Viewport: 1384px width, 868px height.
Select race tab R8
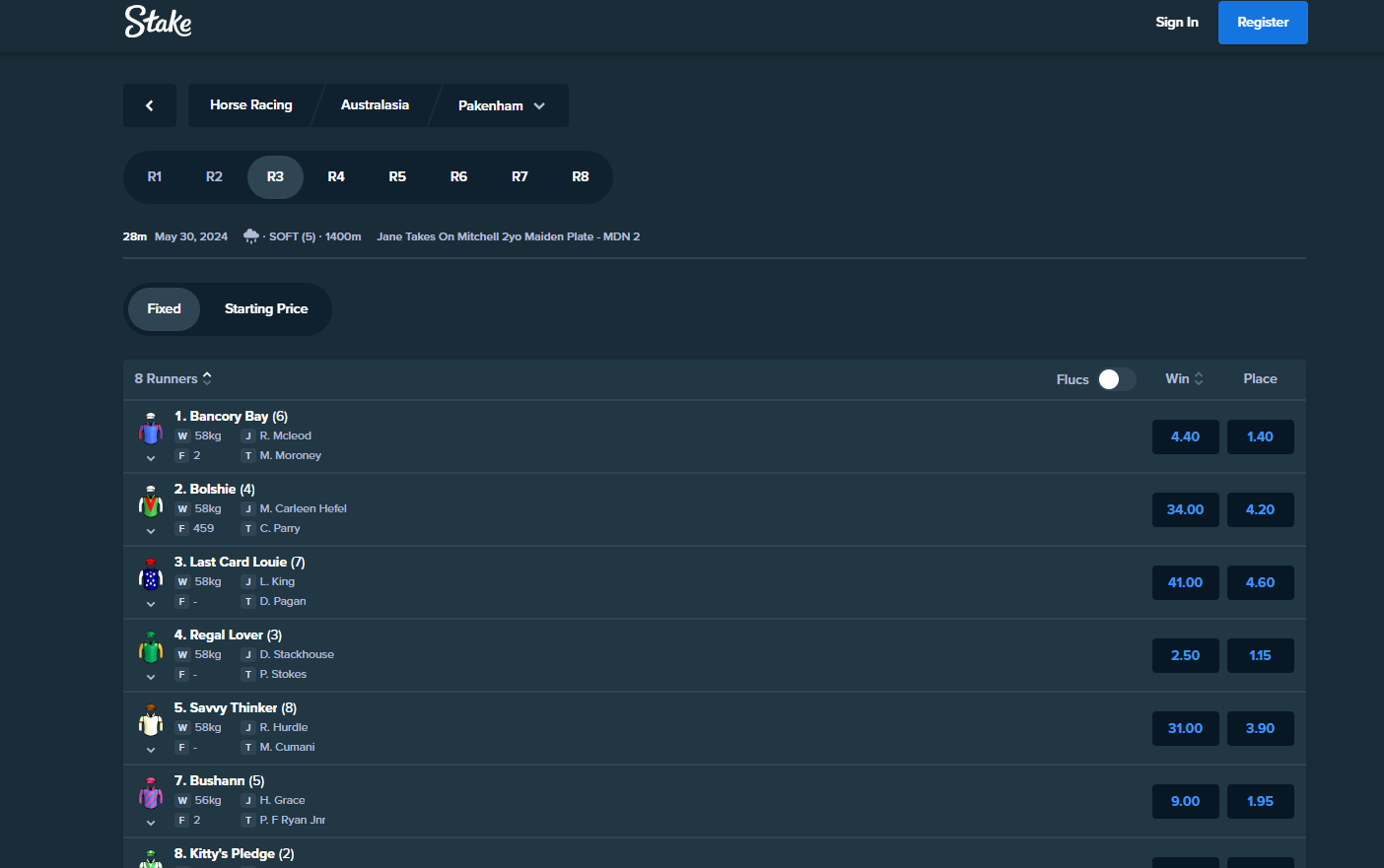(581, 177)
